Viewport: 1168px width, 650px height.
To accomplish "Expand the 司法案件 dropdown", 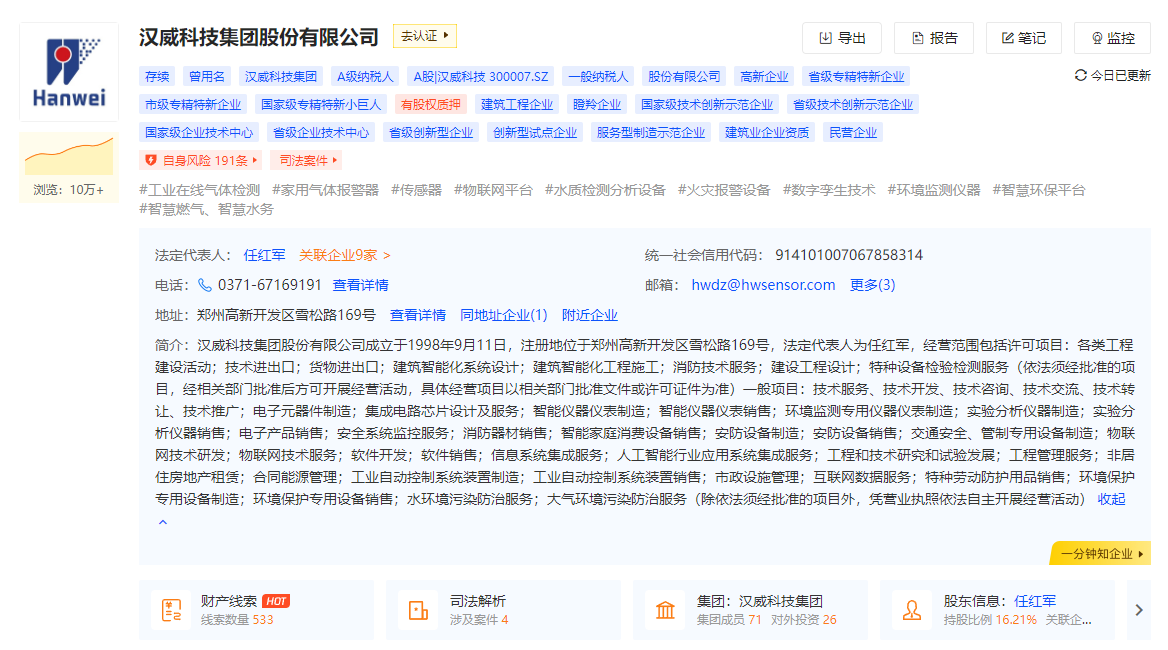I will click(x=308, y=160).
